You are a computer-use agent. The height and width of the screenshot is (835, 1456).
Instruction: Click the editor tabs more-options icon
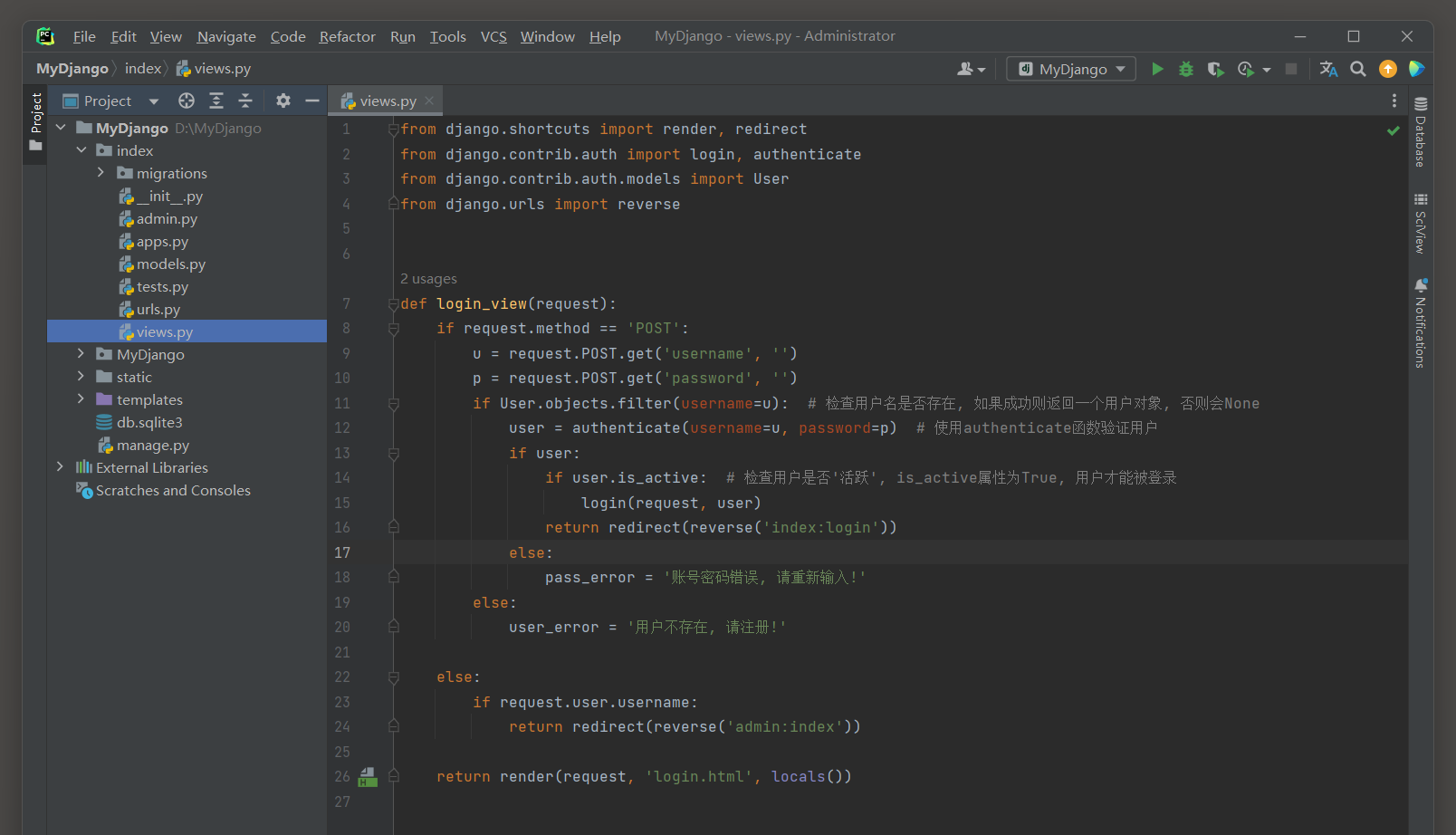pos(1394,101)
